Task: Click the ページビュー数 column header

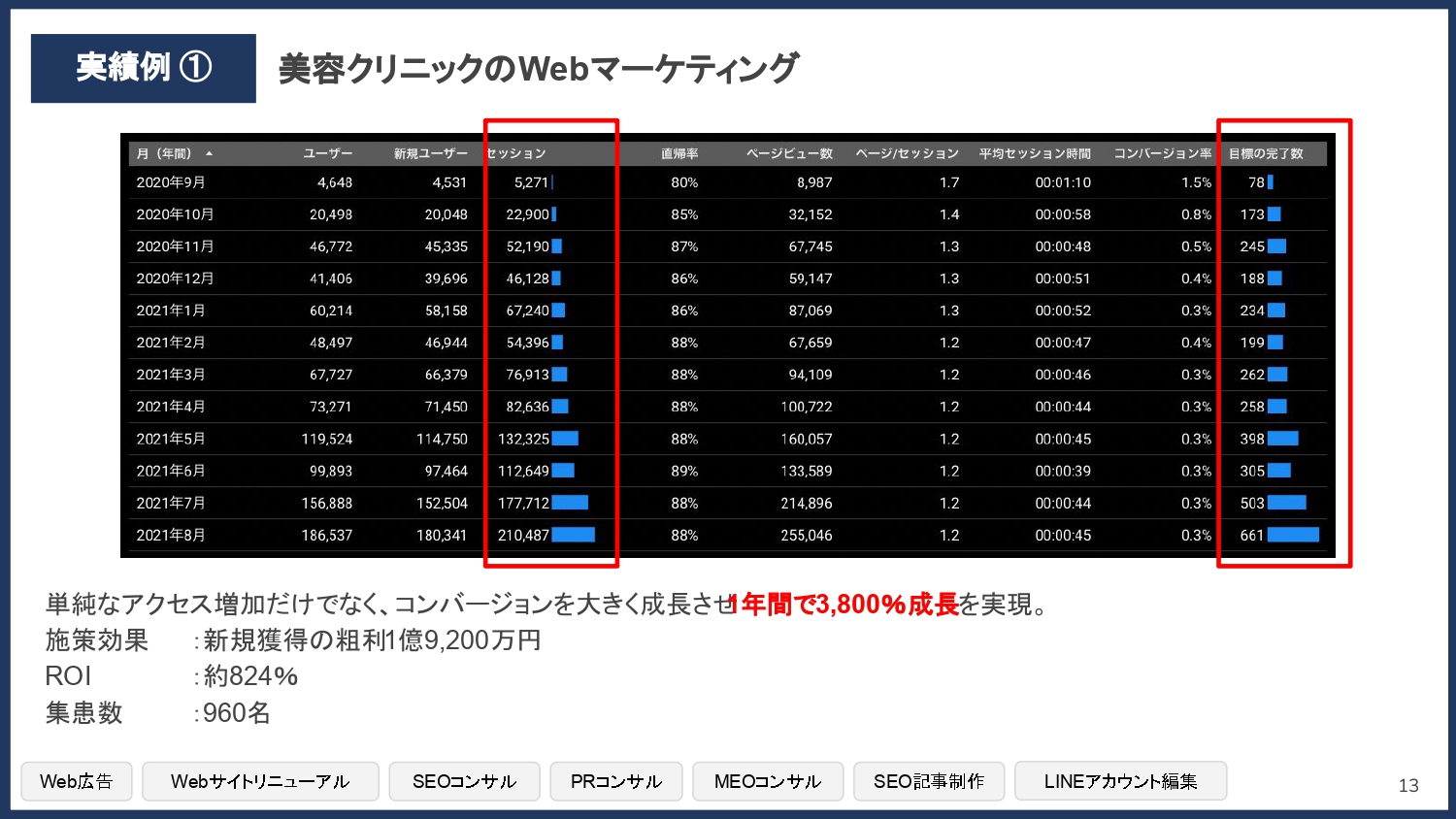Action: tap(789, 153)
